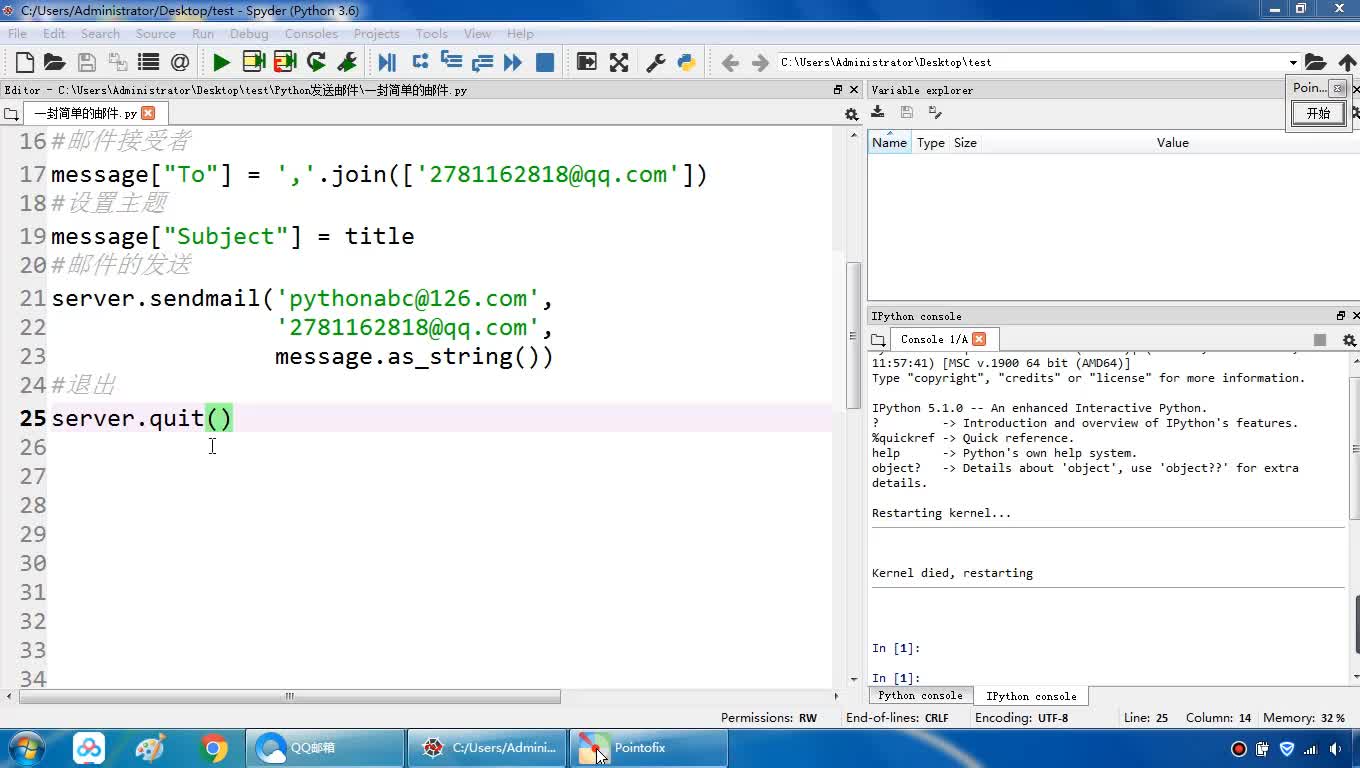Toggle fullscreen mode with the crossed-arrows icon
The height and width of the screenshot is (768, 1360).
pos(619,63)
